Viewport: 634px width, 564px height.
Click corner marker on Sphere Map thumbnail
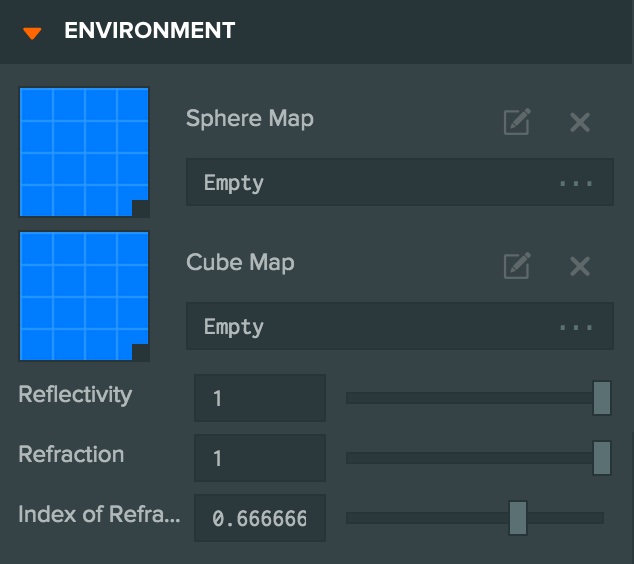coord(141,208)
